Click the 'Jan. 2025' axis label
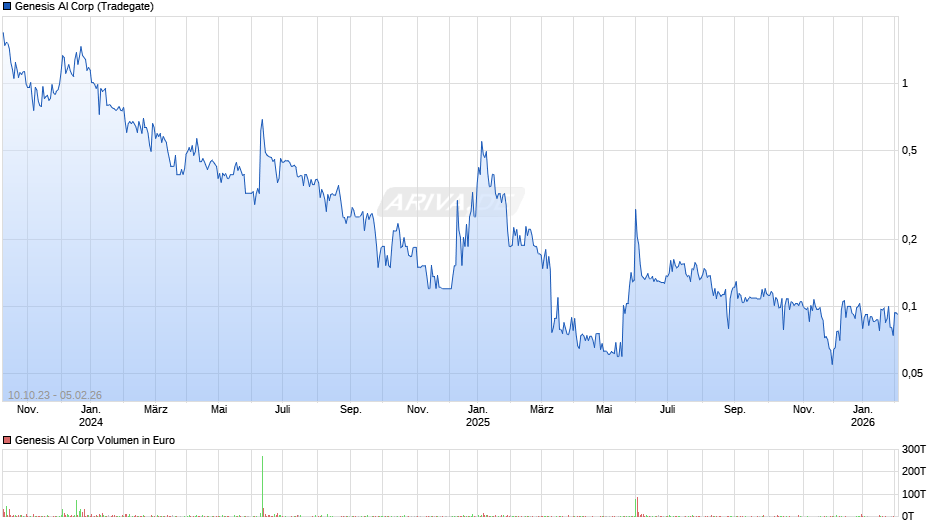This screenshot has width=940, height=526. (478, 416)
